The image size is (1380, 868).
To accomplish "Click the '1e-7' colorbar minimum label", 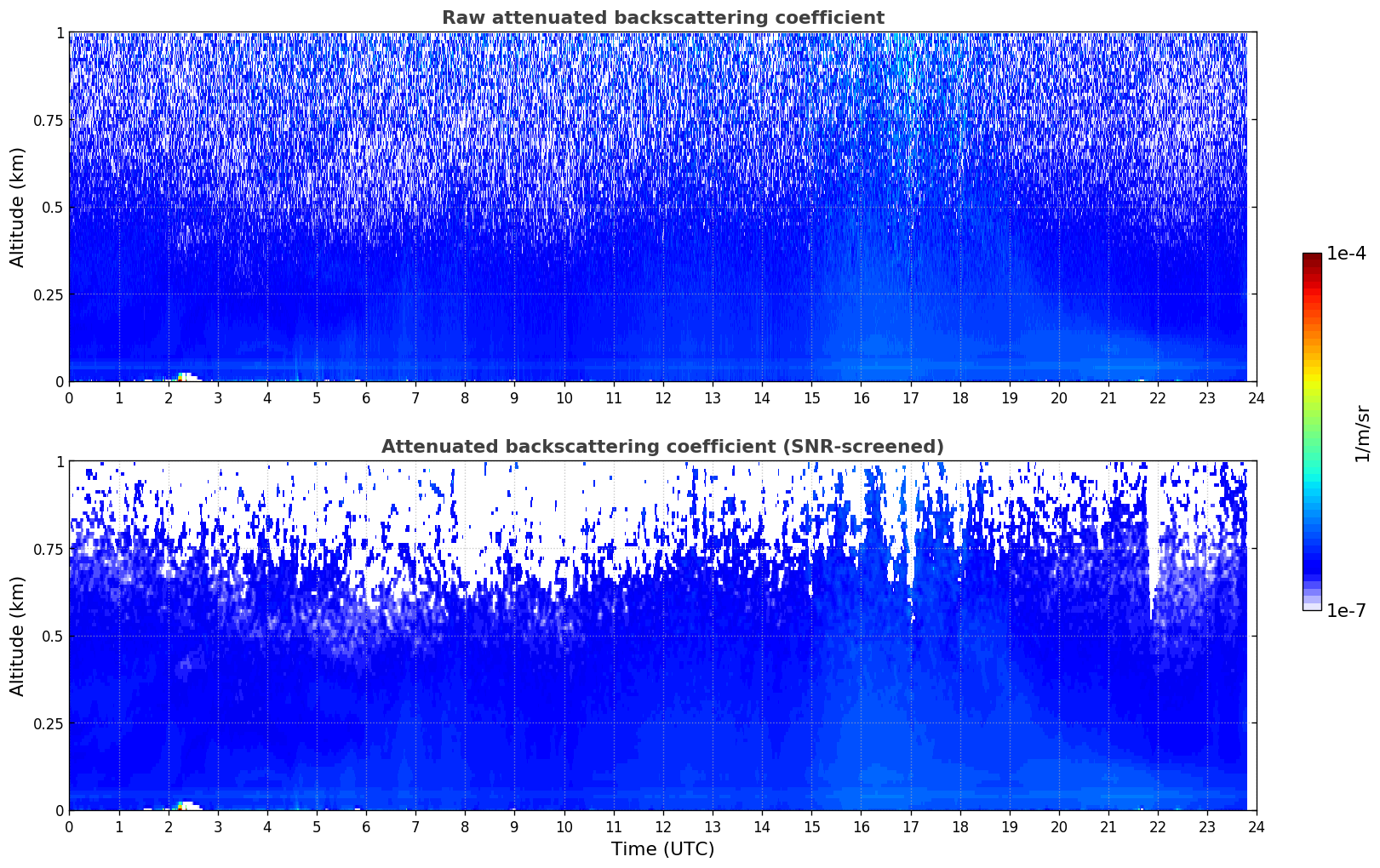I will tap(1346, 611).
